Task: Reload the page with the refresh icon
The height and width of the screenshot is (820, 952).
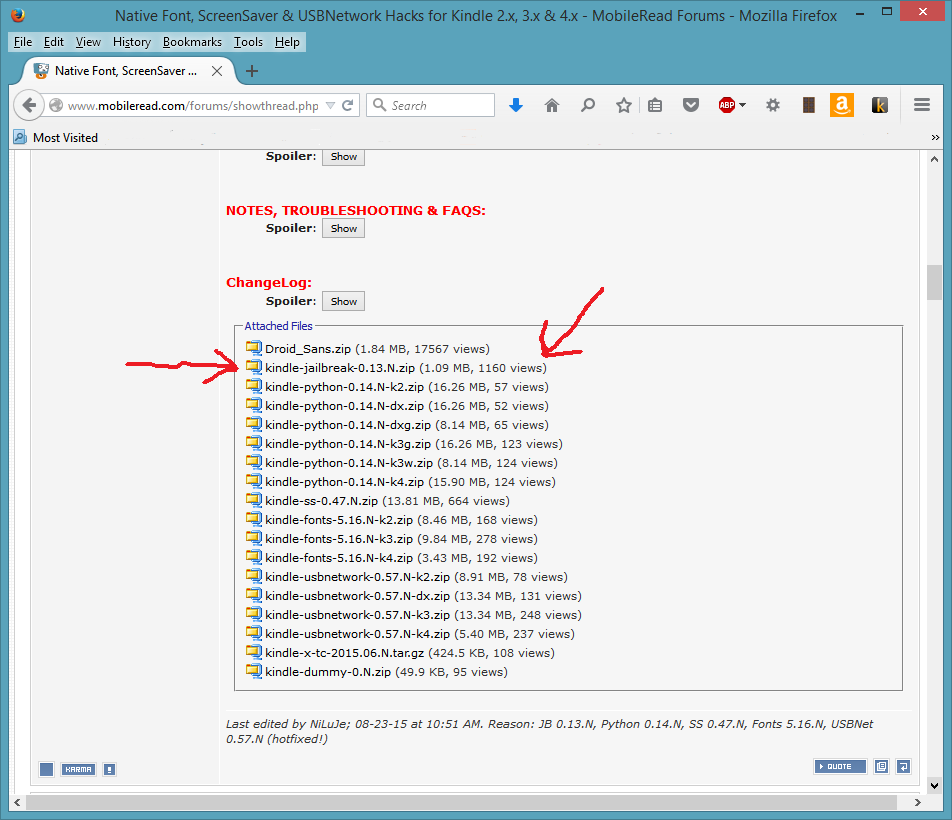Action: (x=348, y=106)
